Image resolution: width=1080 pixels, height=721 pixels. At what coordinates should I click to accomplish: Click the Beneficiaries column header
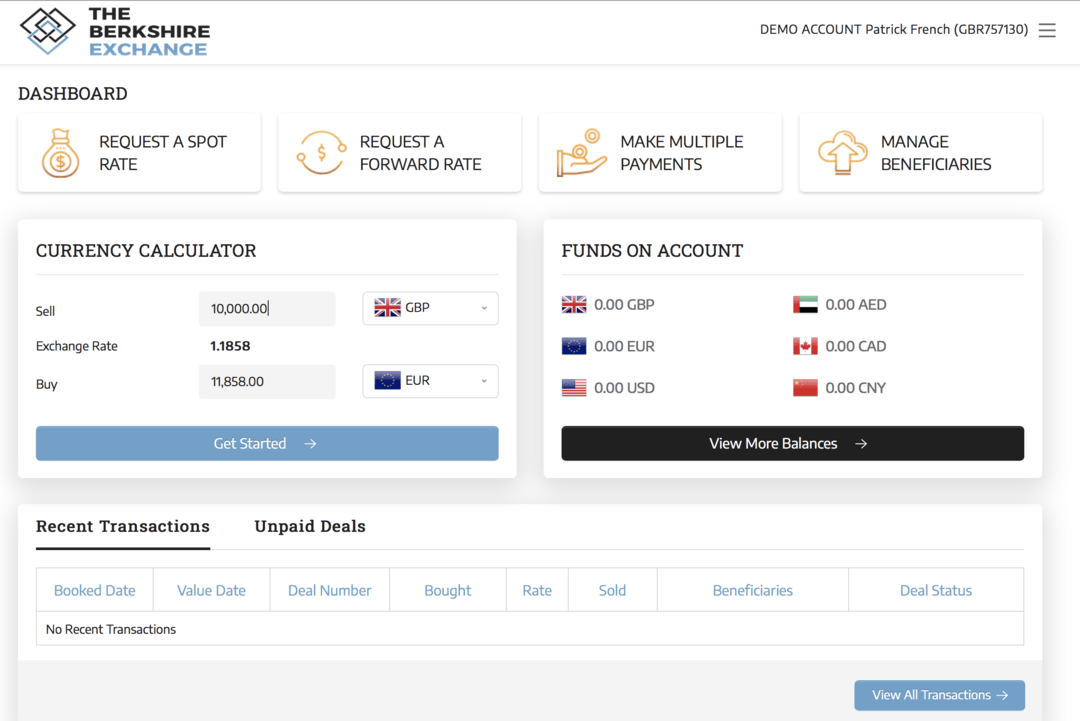[x=753, y=590]
